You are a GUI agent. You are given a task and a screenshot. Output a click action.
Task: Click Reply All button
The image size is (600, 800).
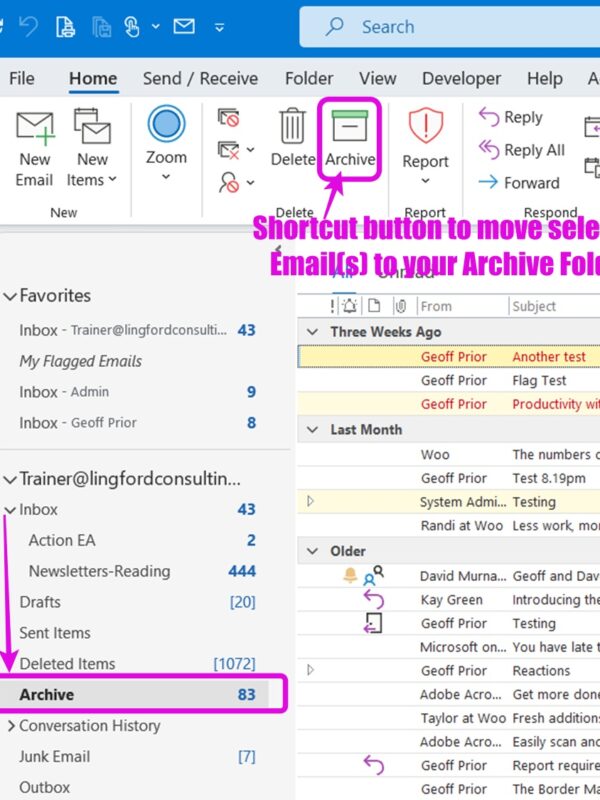521,150
